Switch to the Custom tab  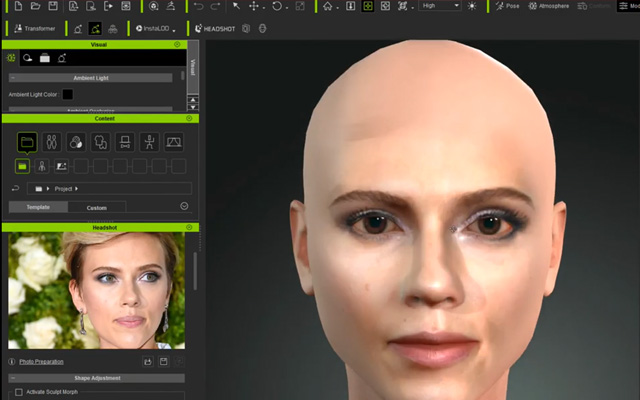pos(97,208)
